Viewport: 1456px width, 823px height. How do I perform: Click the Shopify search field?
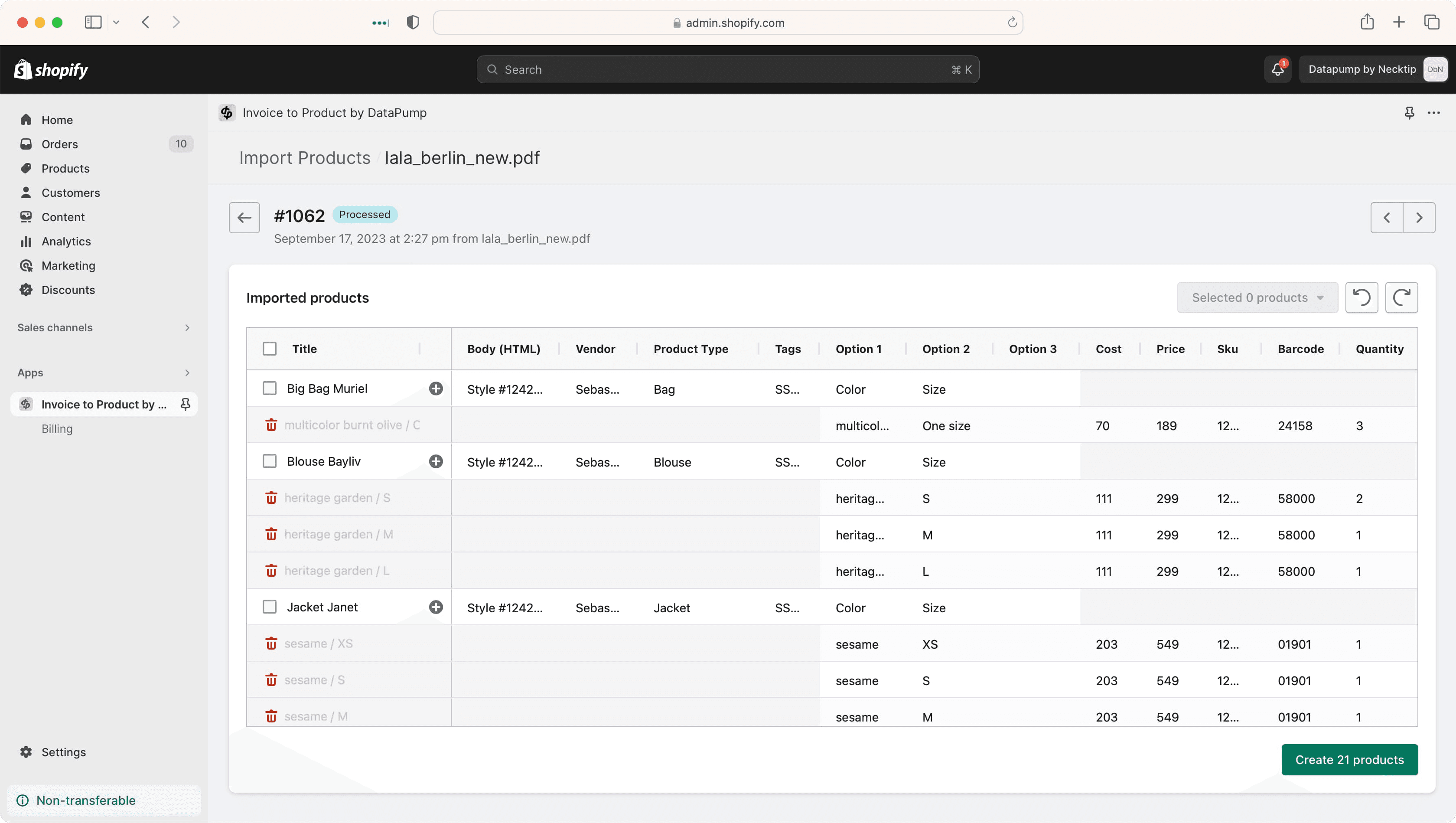(x=728, y=69)
